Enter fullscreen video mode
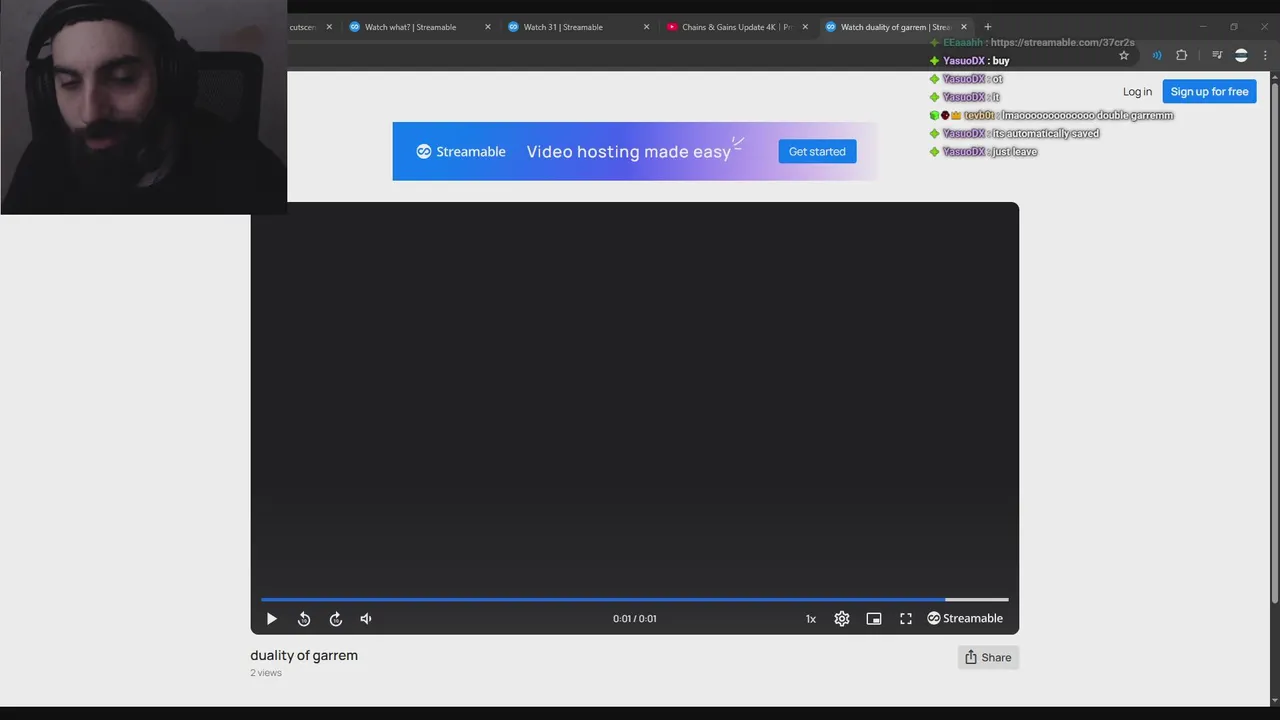The image size is (1280, 720). click(906, 619)
